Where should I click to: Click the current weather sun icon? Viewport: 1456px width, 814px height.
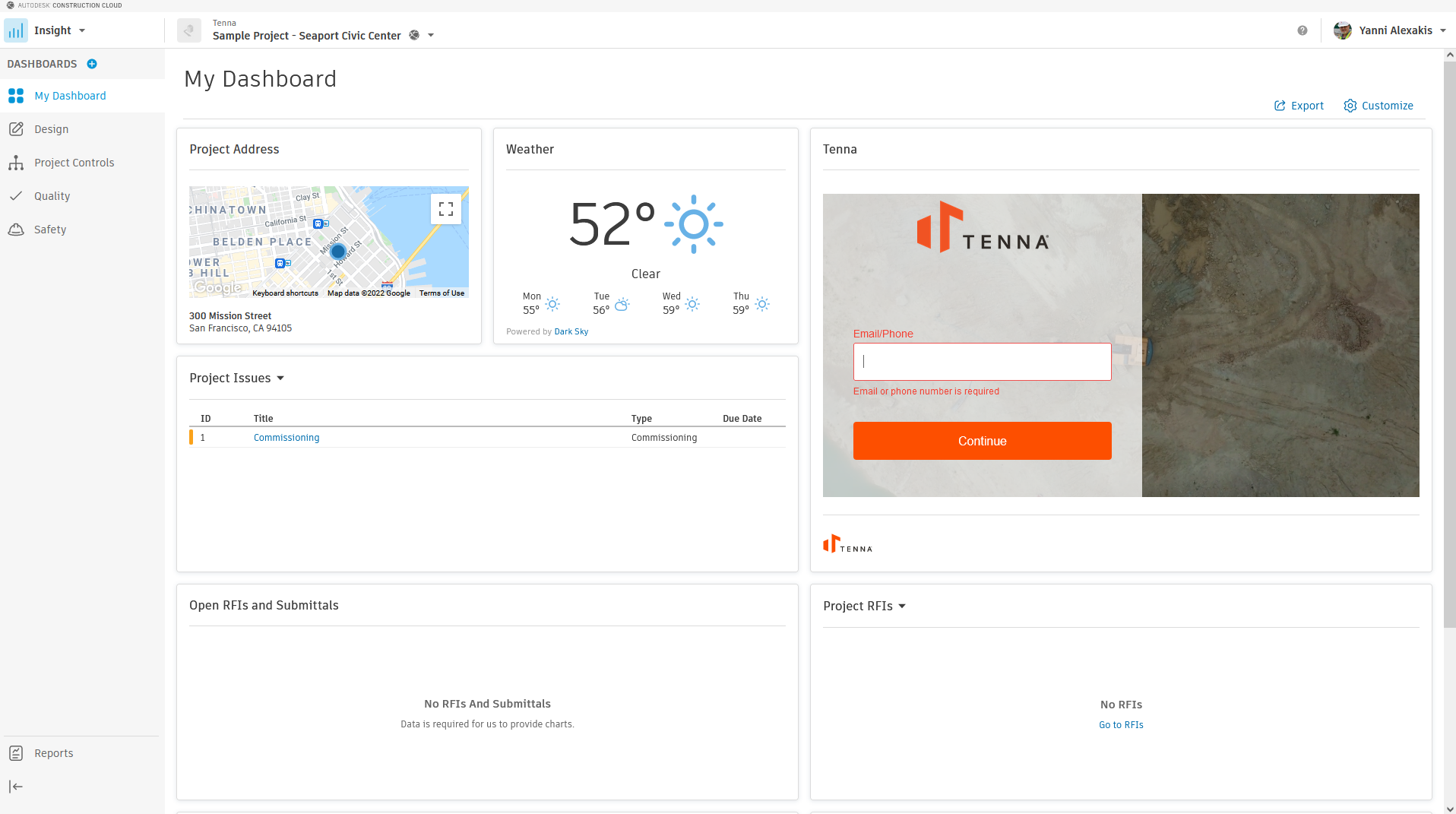click(x=693, y=224)
